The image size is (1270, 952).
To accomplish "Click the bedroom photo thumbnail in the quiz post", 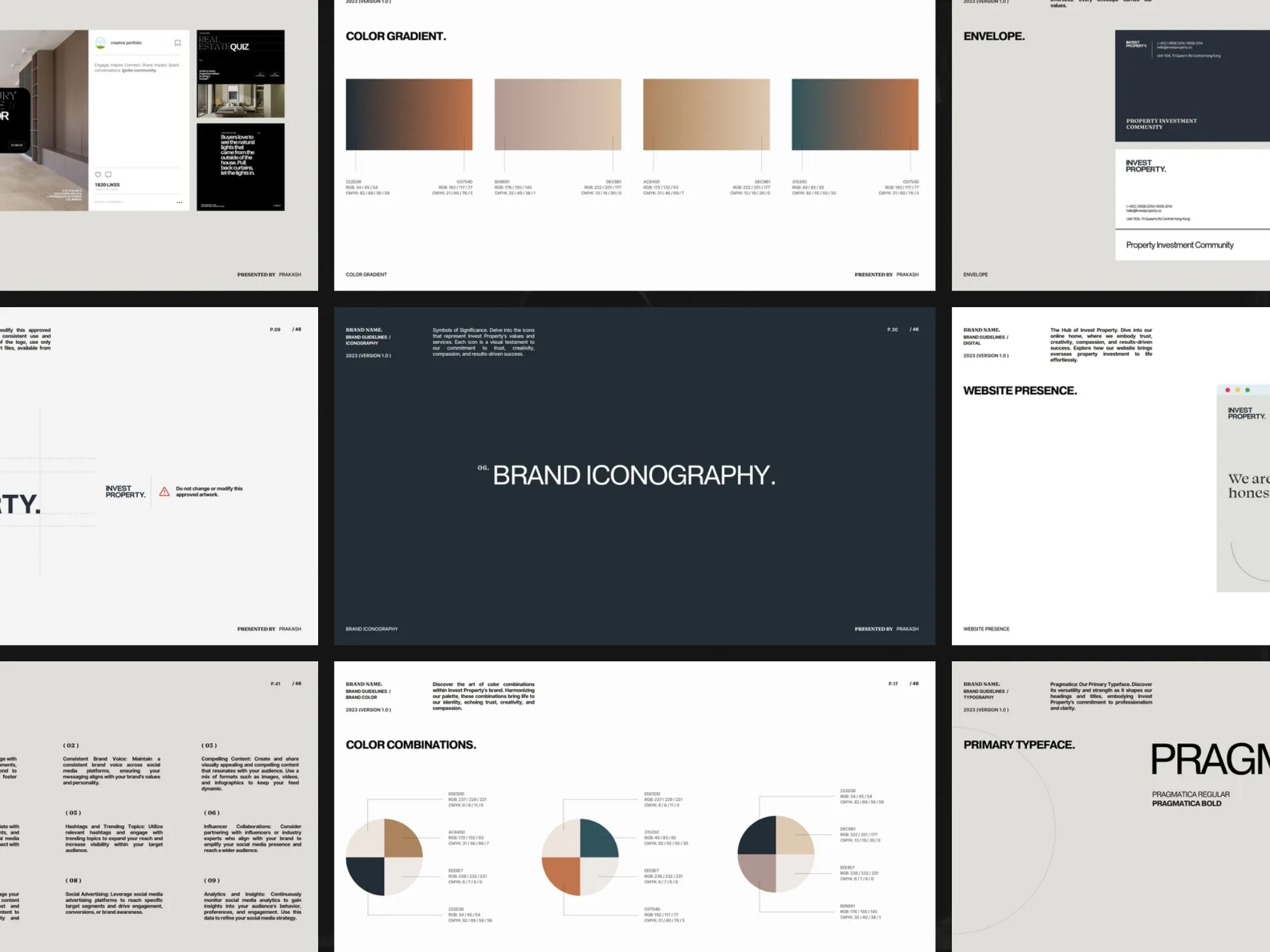I will pos(241,100).
